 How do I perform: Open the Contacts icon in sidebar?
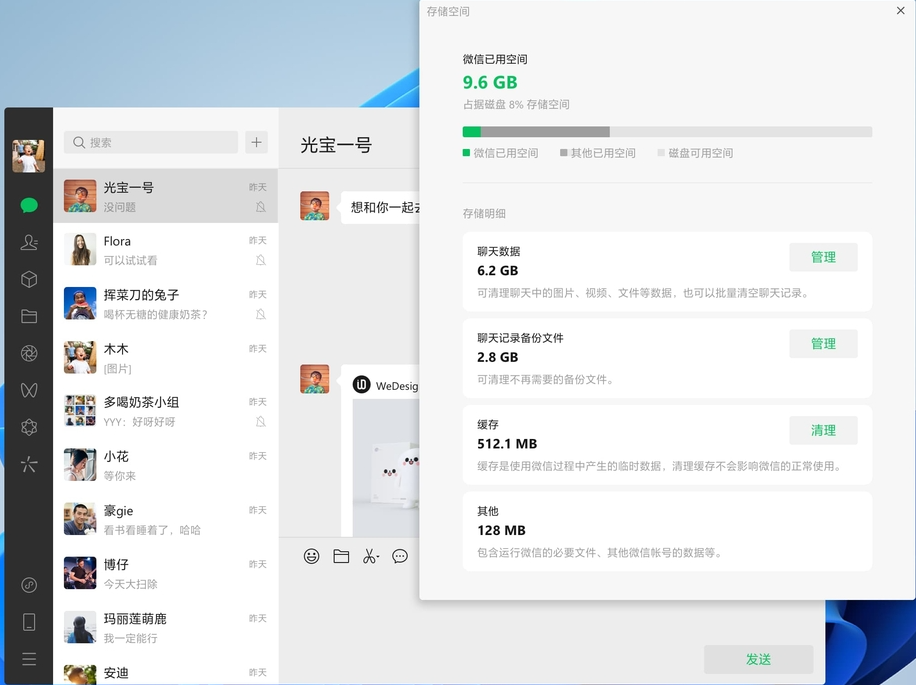[x=29, y=242]
